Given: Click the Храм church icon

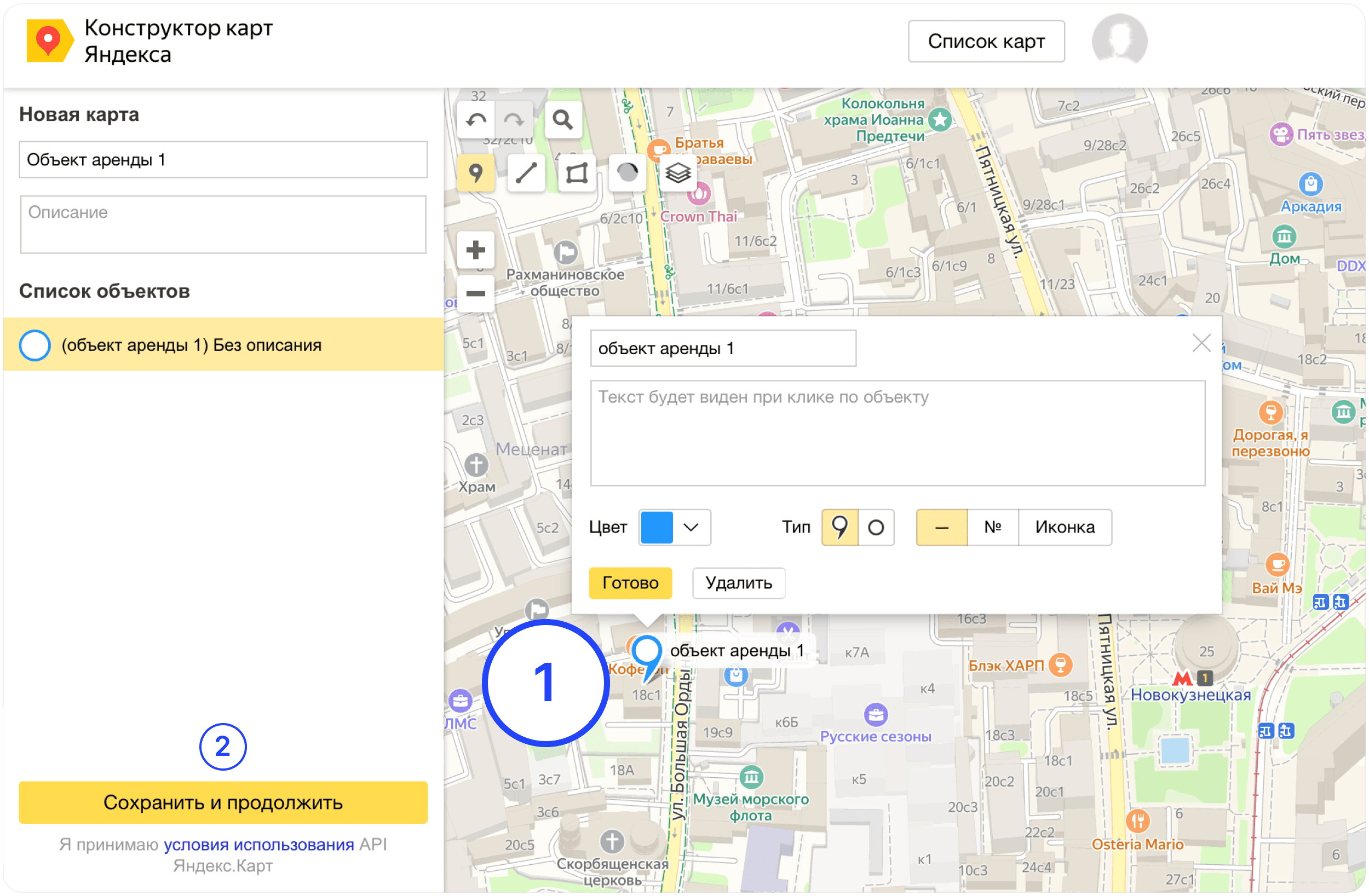Looking at the screenshot, I should [476, 465].
